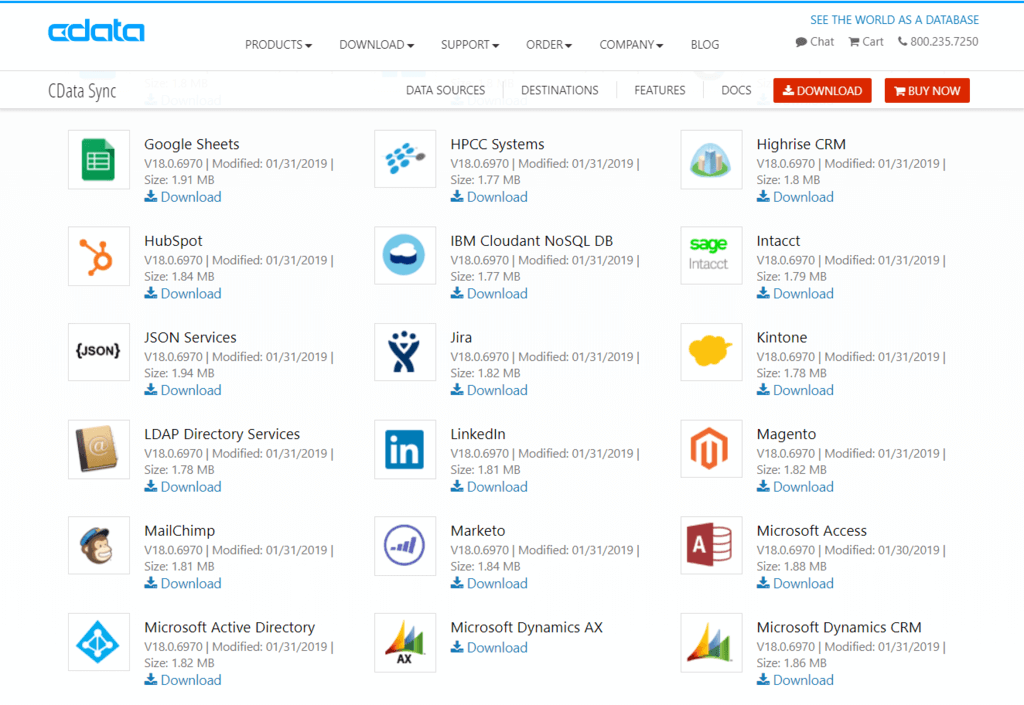This screenshot has width=1024, height=705.
Task: Open the Jira connector icon
Action: click(405, 352)
